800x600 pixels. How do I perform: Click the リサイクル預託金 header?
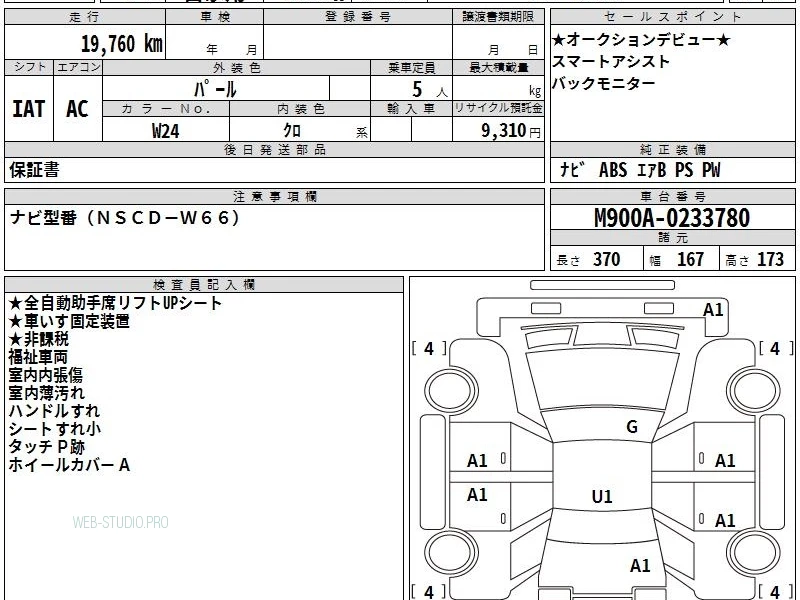[498, 108]
